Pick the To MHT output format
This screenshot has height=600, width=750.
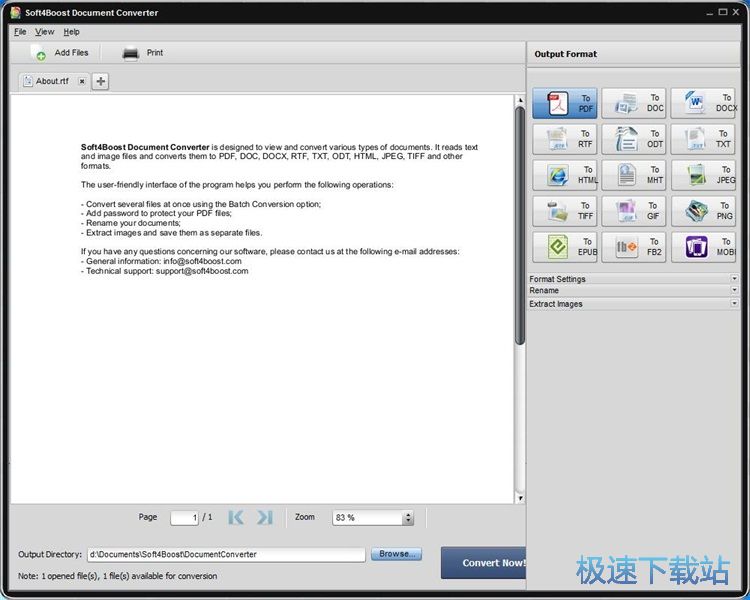pos(634,175)
